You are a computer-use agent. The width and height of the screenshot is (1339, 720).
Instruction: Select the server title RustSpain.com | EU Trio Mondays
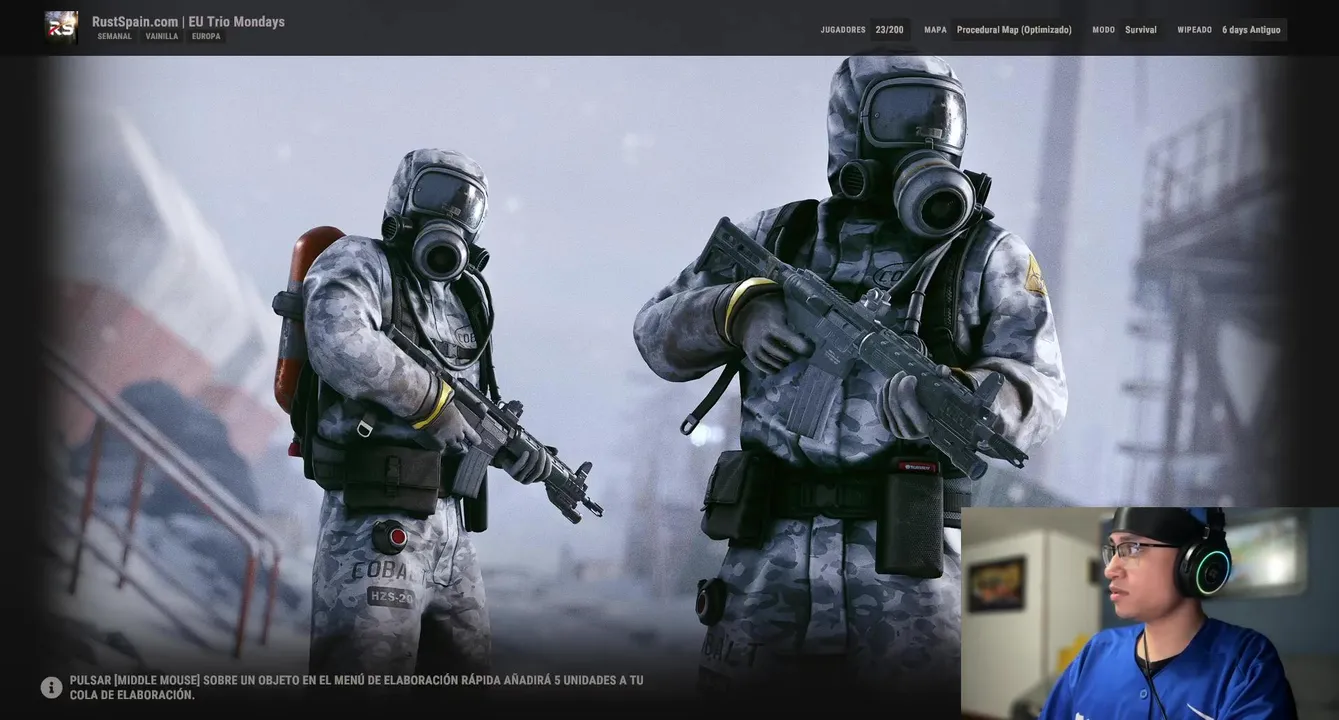pyautogui.click(x=188, y=21)
